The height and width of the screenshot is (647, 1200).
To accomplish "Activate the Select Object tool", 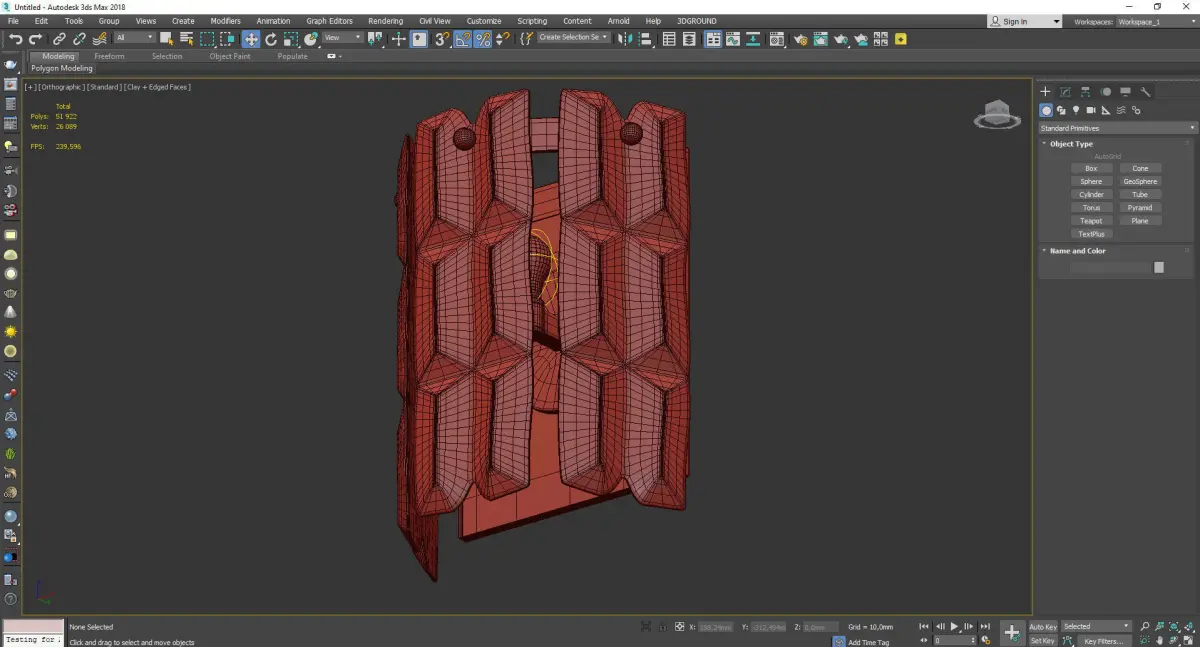I will 166,39.
